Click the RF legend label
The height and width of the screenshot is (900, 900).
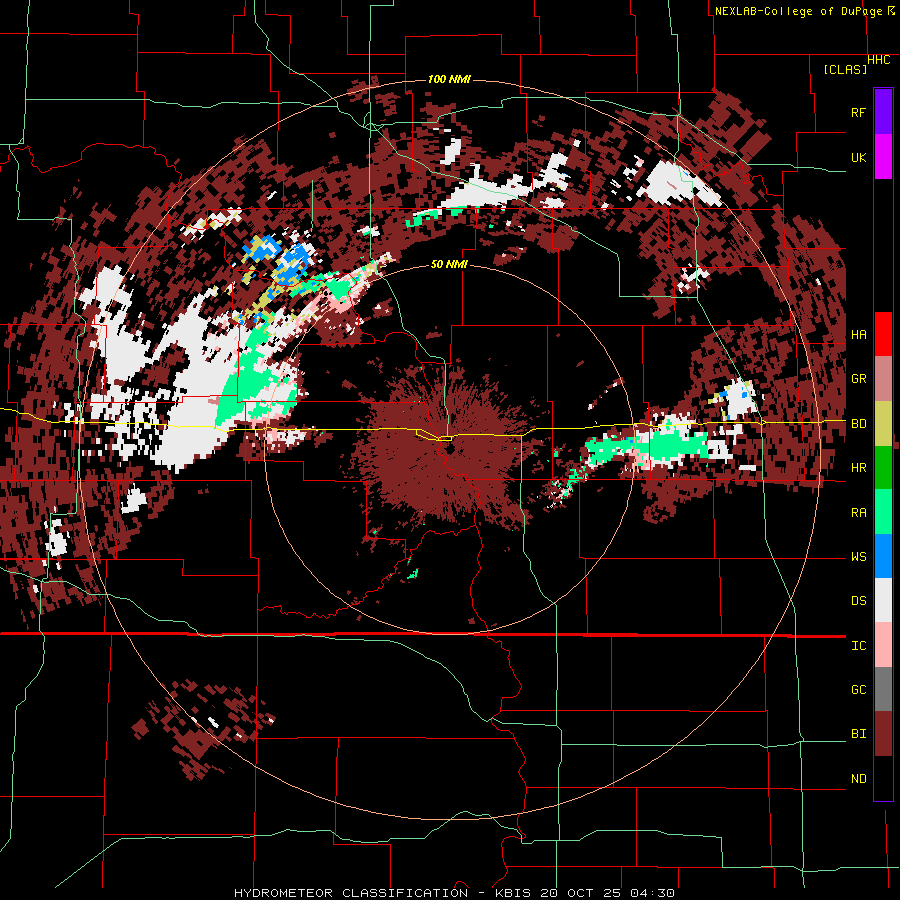coord(859,112)
